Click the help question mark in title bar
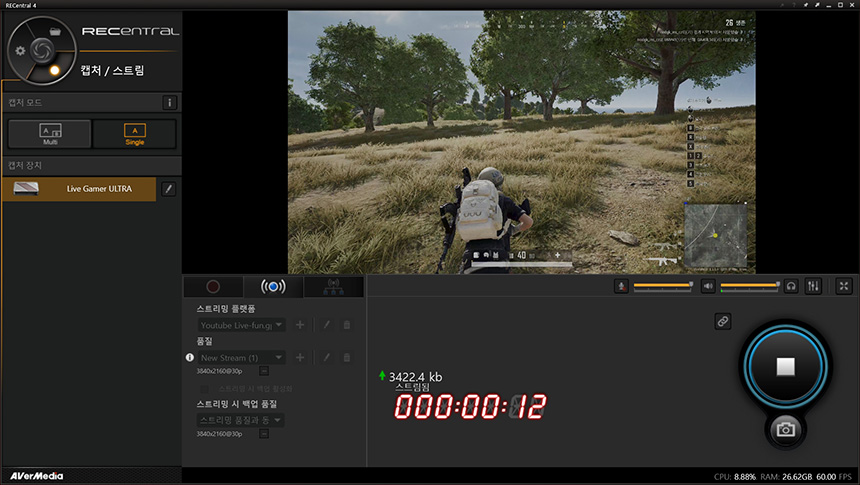 click(794, 5)
